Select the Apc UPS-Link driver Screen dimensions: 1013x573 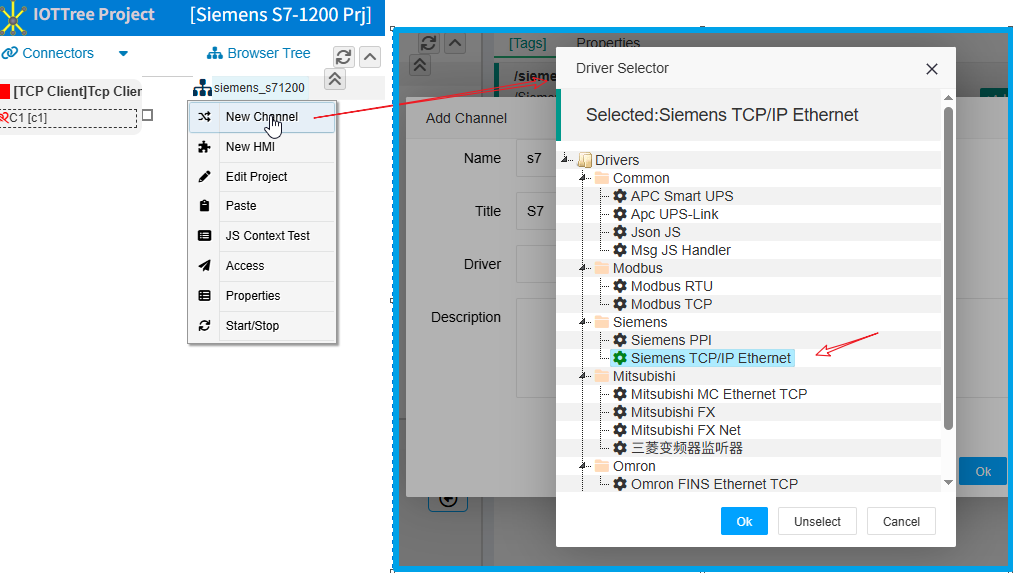coord(674,214)
